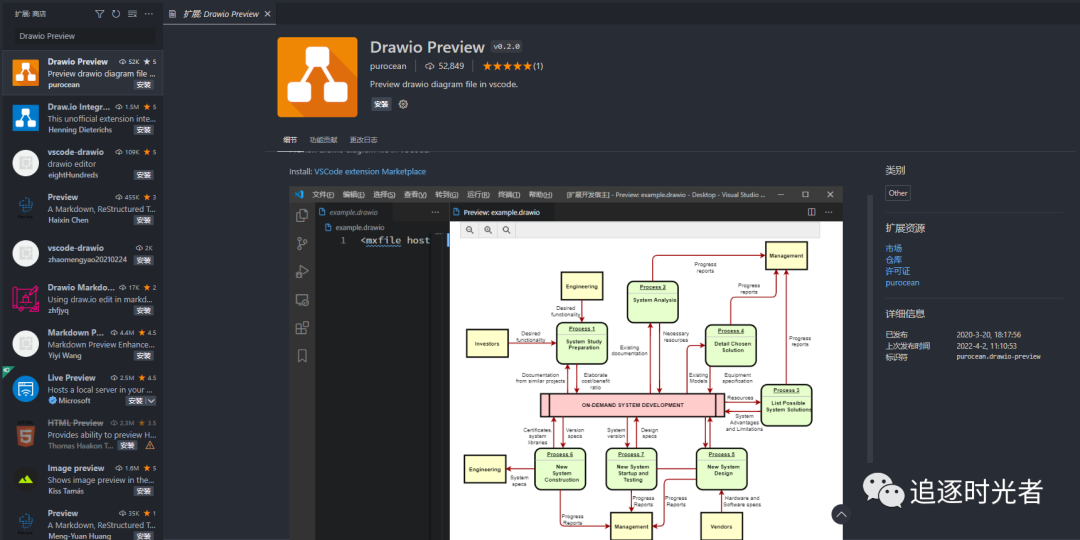
Task: Expand the Live Preview install dropdown arrow
Action: tap(151, 401)
